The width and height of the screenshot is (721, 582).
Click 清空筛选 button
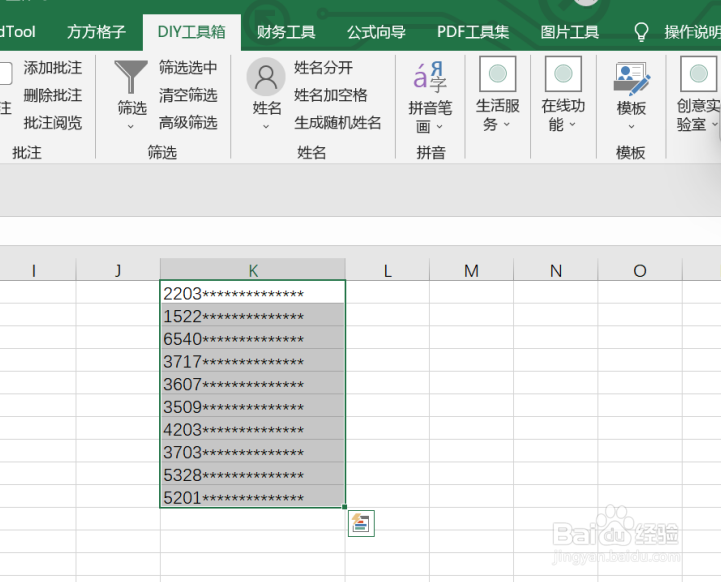[188, 95]
